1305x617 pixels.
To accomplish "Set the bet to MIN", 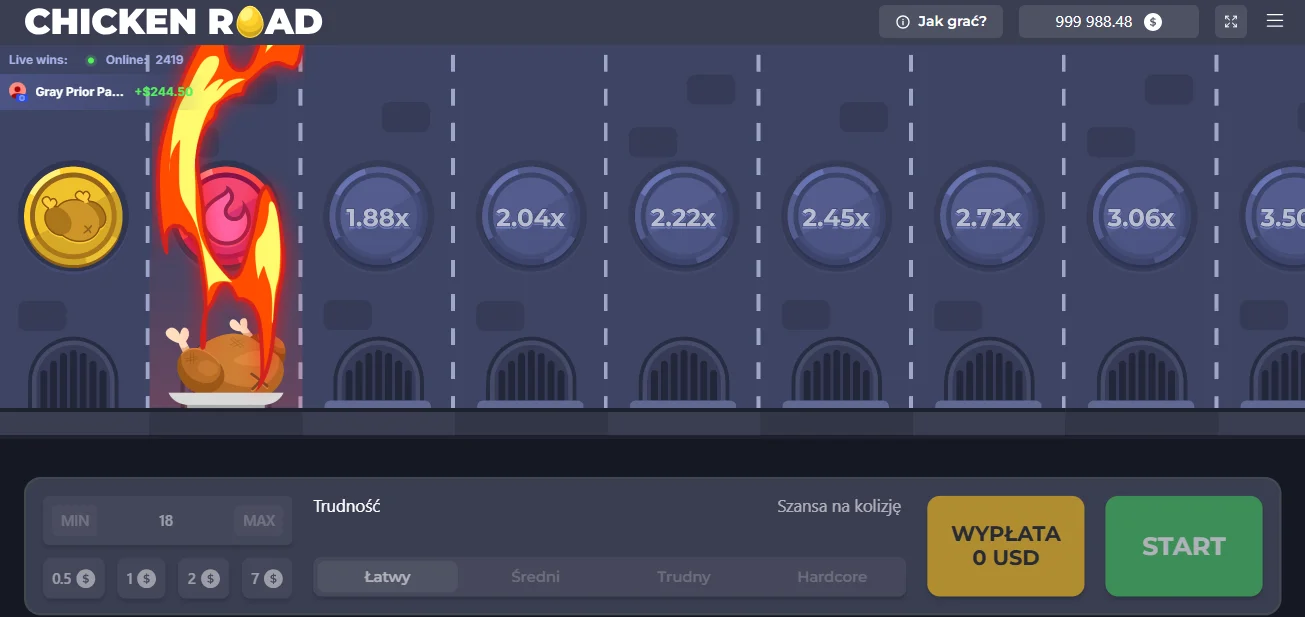I will (x=75, y=520).
